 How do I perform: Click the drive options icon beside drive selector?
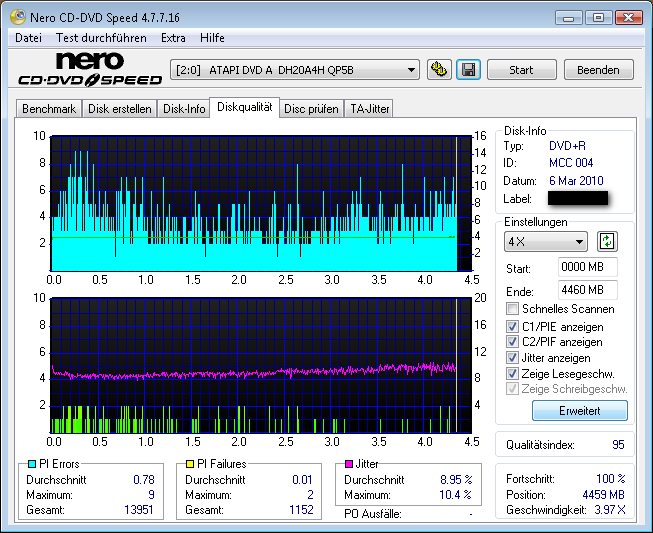click(439, 70)
